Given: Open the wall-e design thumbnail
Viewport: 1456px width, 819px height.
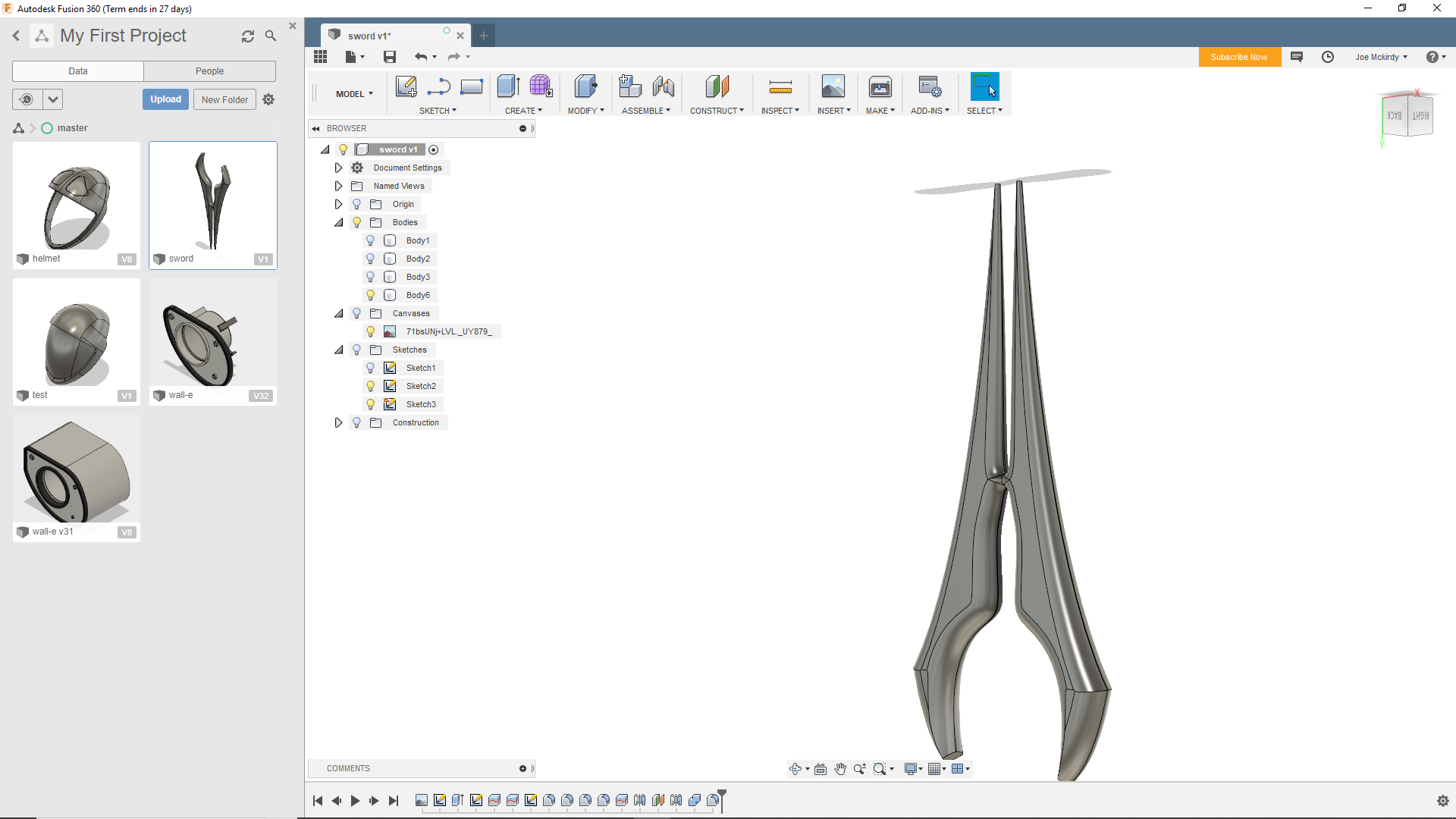Looking at the screenshot, I should (213, 341).
